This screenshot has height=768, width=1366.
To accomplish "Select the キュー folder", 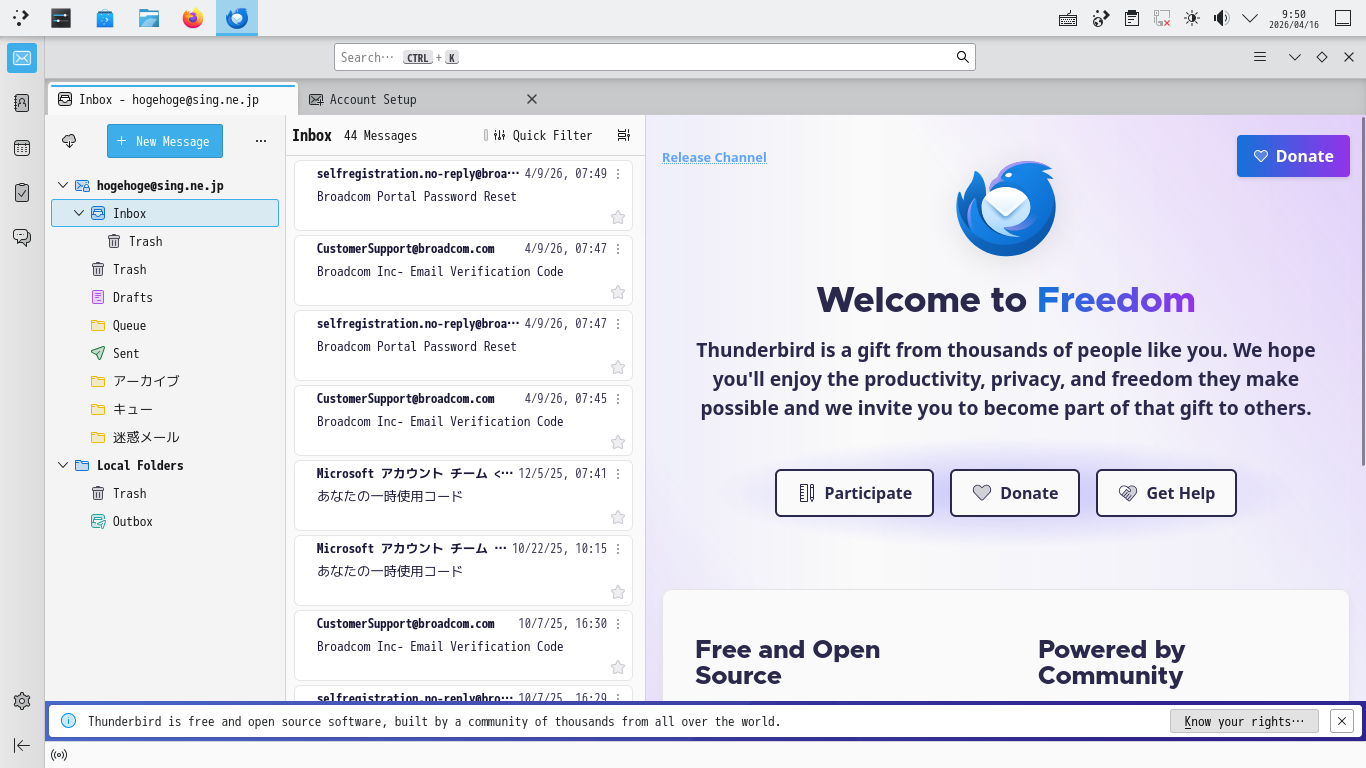I will click(165, 409).
